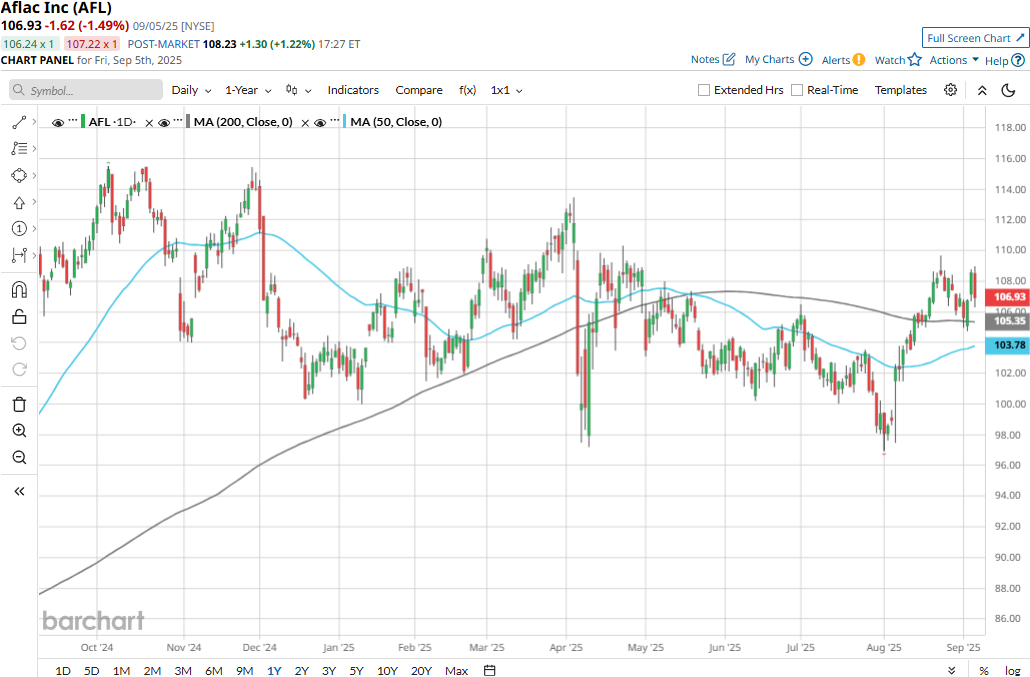Open the date range calendar picker
The width and height of the screenshot is (1030, 677).
pyautogui.click(x=489, y=670)
